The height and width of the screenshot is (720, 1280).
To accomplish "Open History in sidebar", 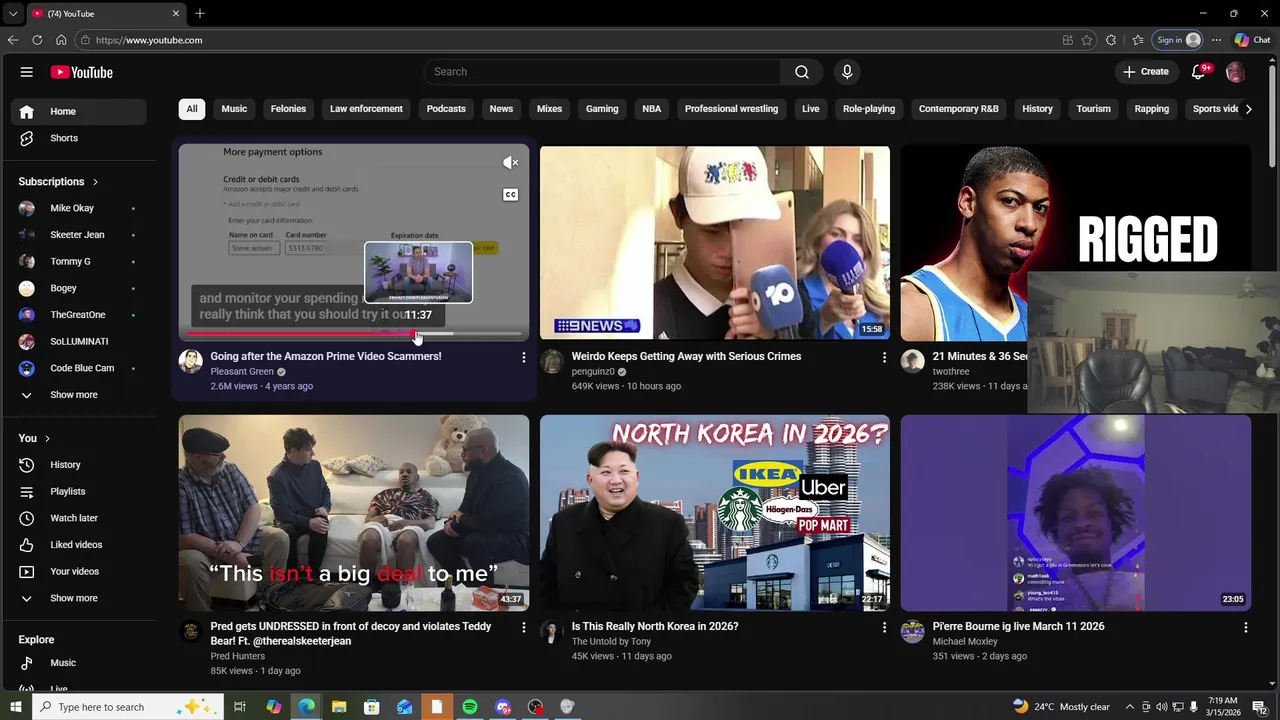I will point(80,465).
